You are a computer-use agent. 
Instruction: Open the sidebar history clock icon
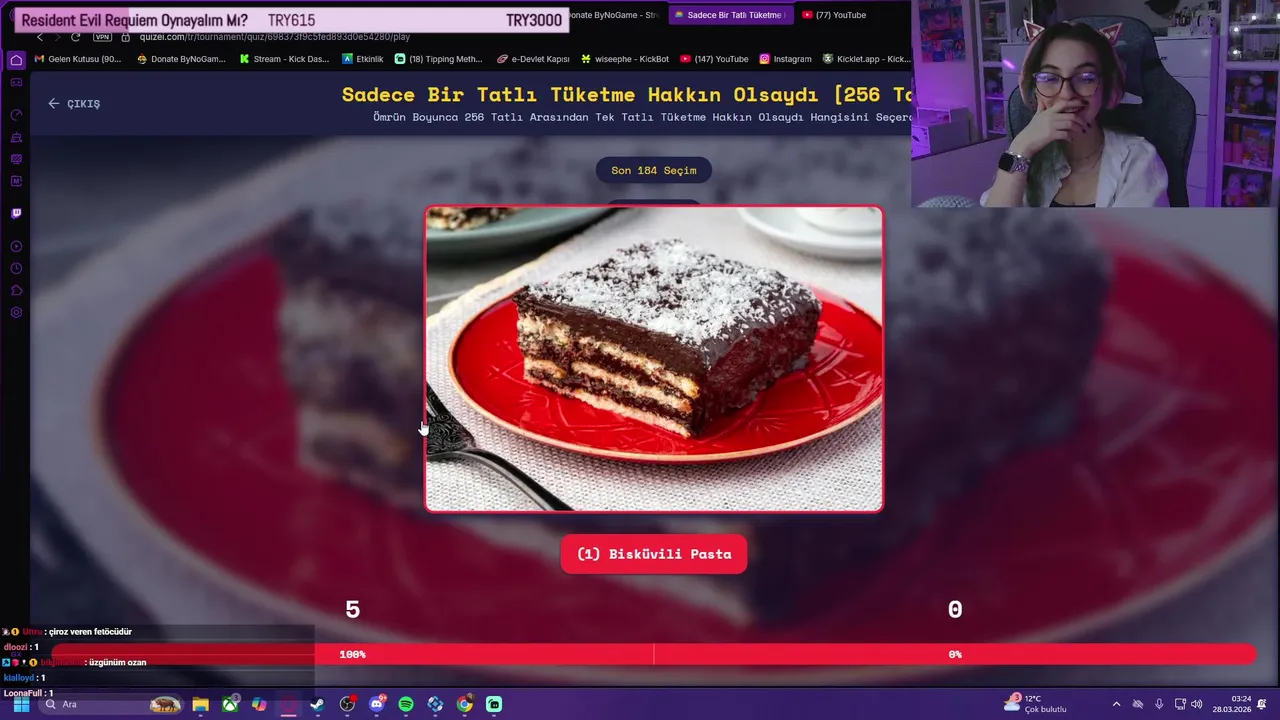click(16, 268)
